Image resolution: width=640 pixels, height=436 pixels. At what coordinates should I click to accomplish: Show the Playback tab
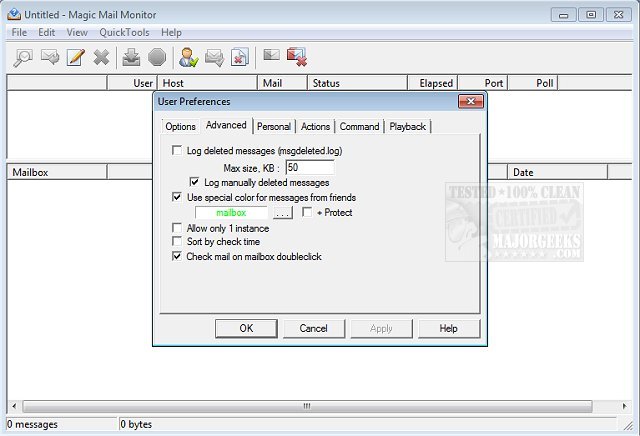coord(407,127)
